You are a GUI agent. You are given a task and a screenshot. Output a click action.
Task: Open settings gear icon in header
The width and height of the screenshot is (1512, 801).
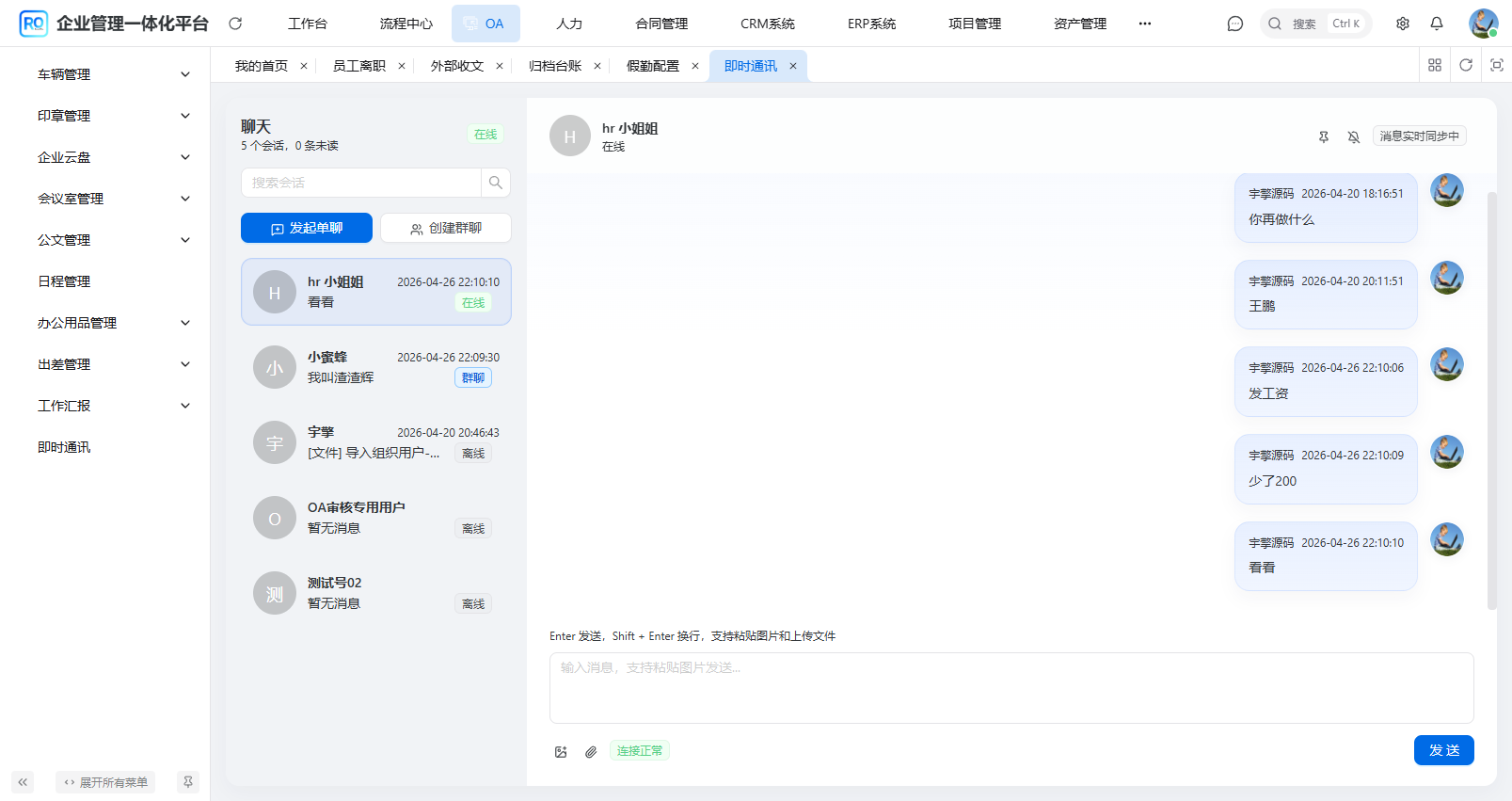click(1403, 24)
